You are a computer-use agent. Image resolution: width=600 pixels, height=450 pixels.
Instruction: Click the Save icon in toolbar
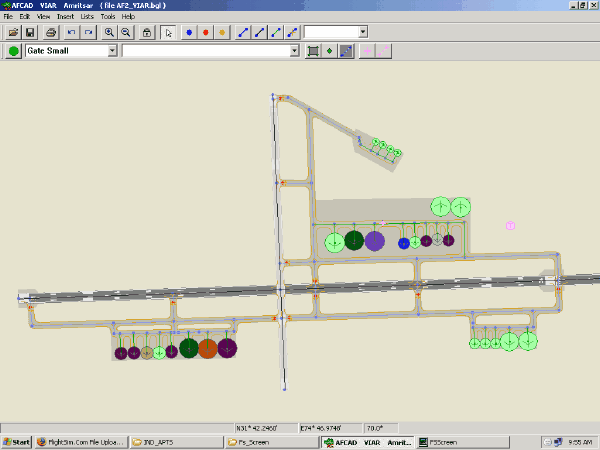(x=30, y=32)
